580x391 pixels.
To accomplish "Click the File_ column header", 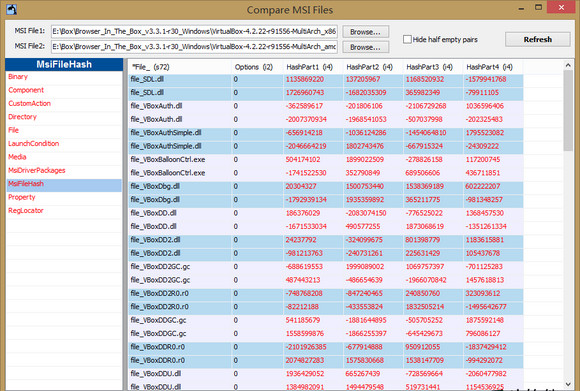I will coord(180,67).
